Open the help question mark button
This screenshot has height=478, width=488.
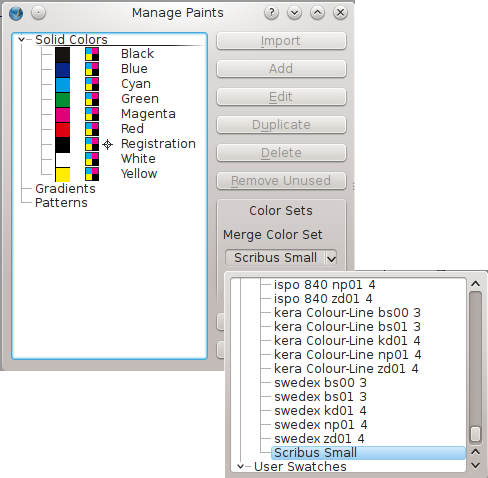point(272,13)
